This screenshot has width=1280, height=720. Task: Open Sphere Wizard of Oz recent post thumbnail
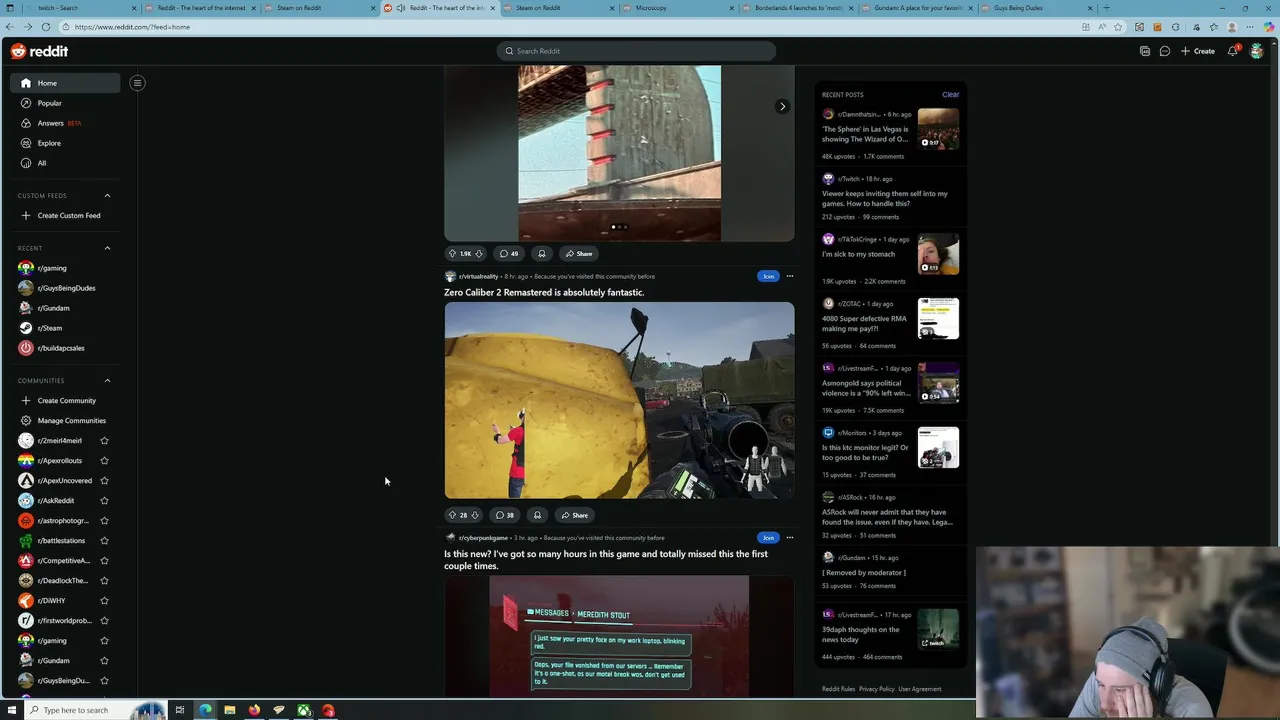click(x=938, y=129)
